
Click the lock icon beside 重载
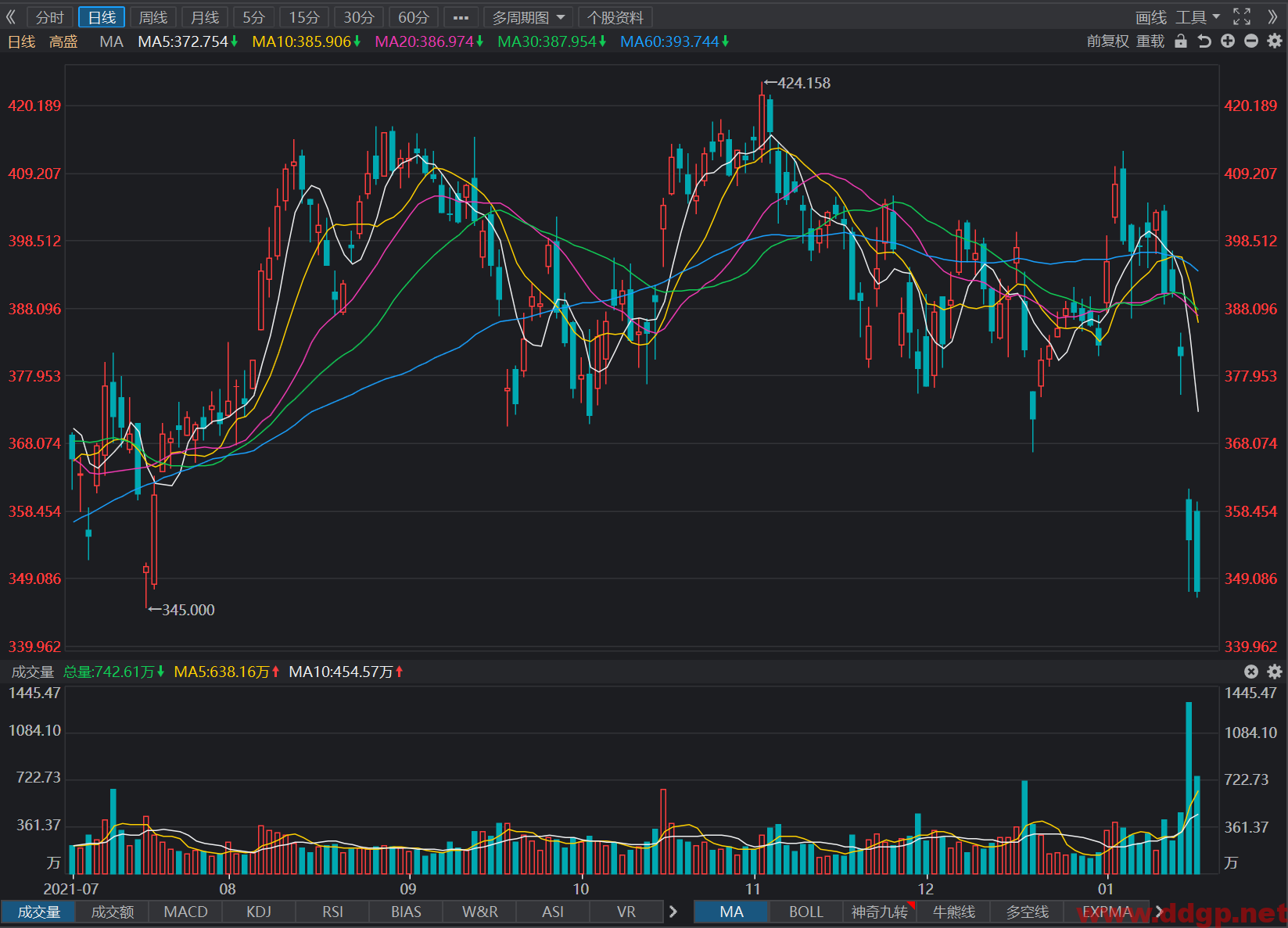click(1181, 41)
